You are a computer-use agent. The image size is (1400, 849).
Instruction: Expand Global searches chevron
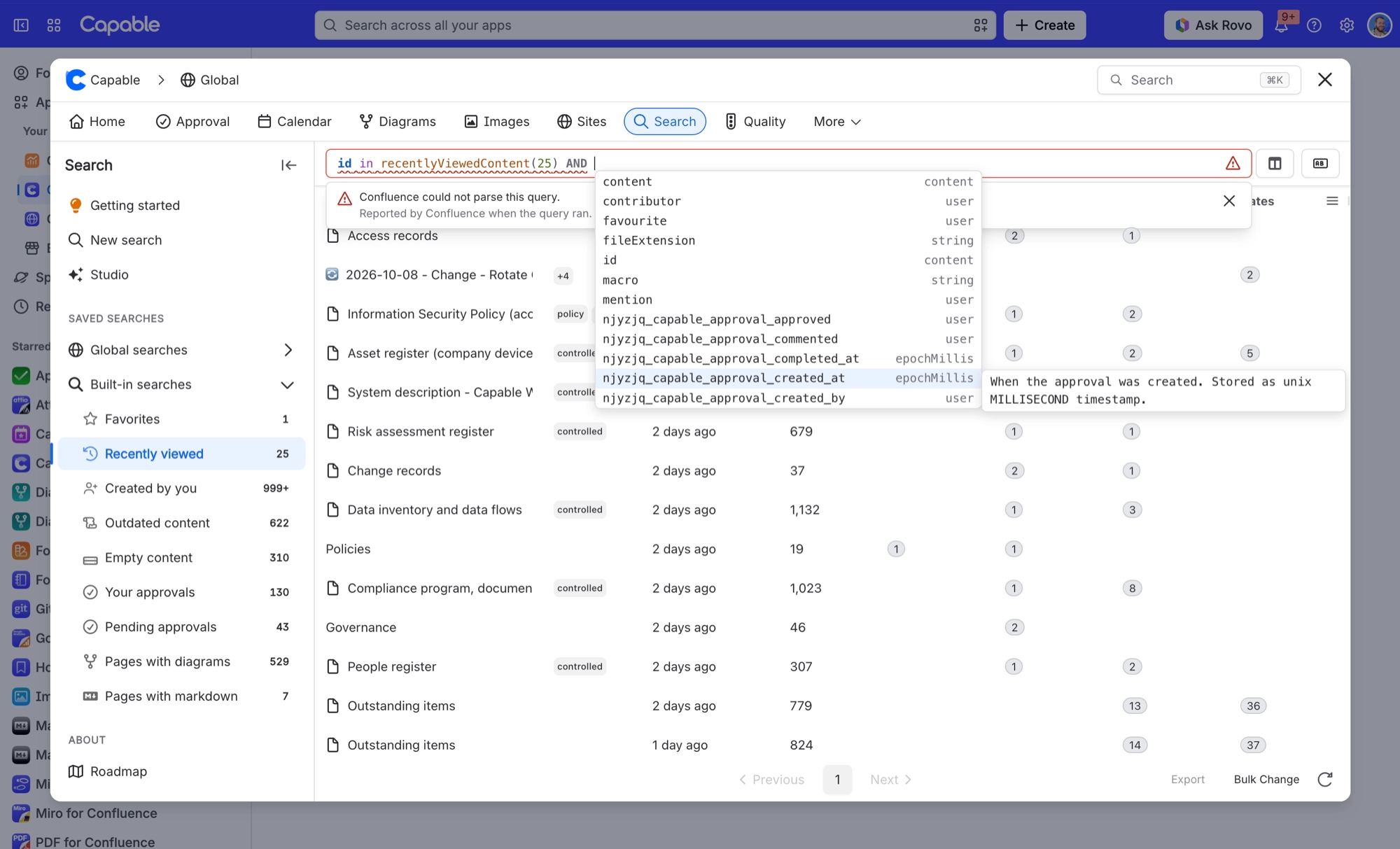click(288, 350)
